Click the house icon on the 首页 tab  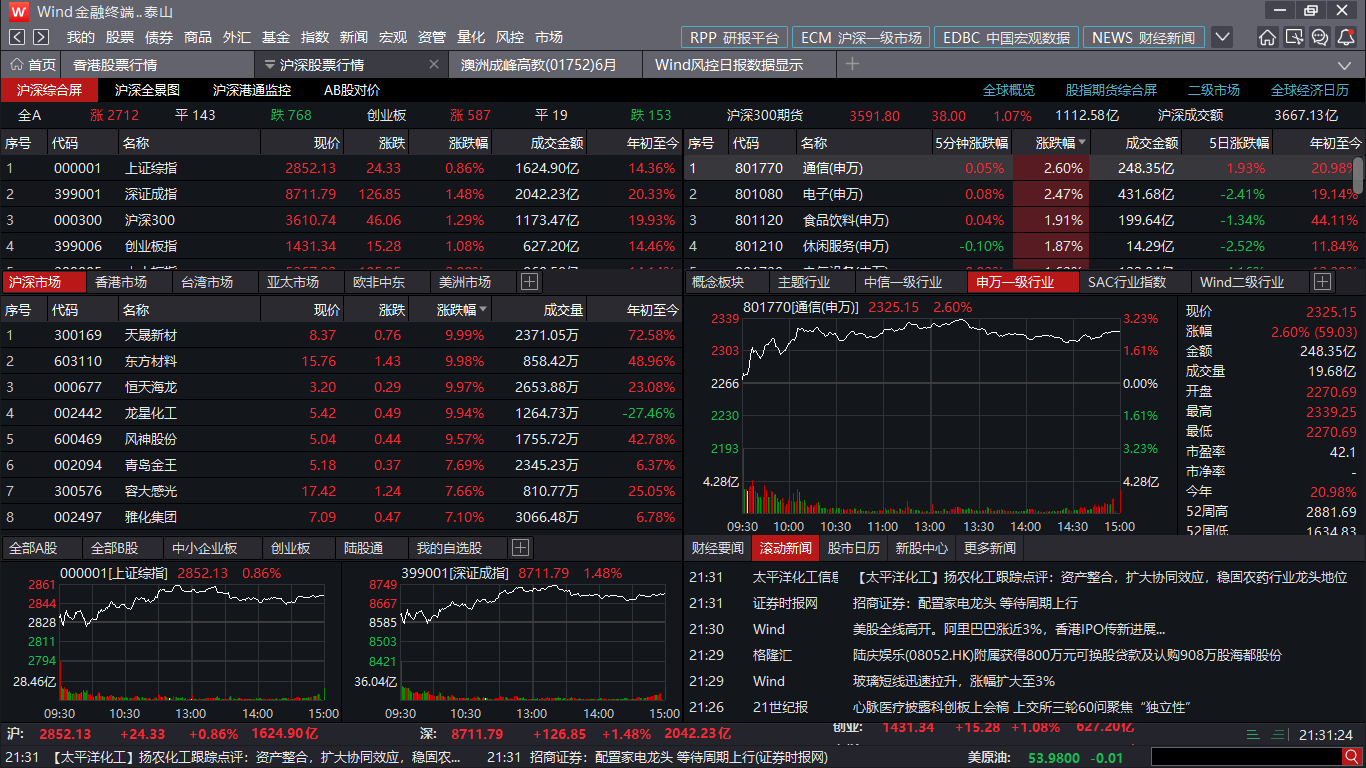point(16,64)
